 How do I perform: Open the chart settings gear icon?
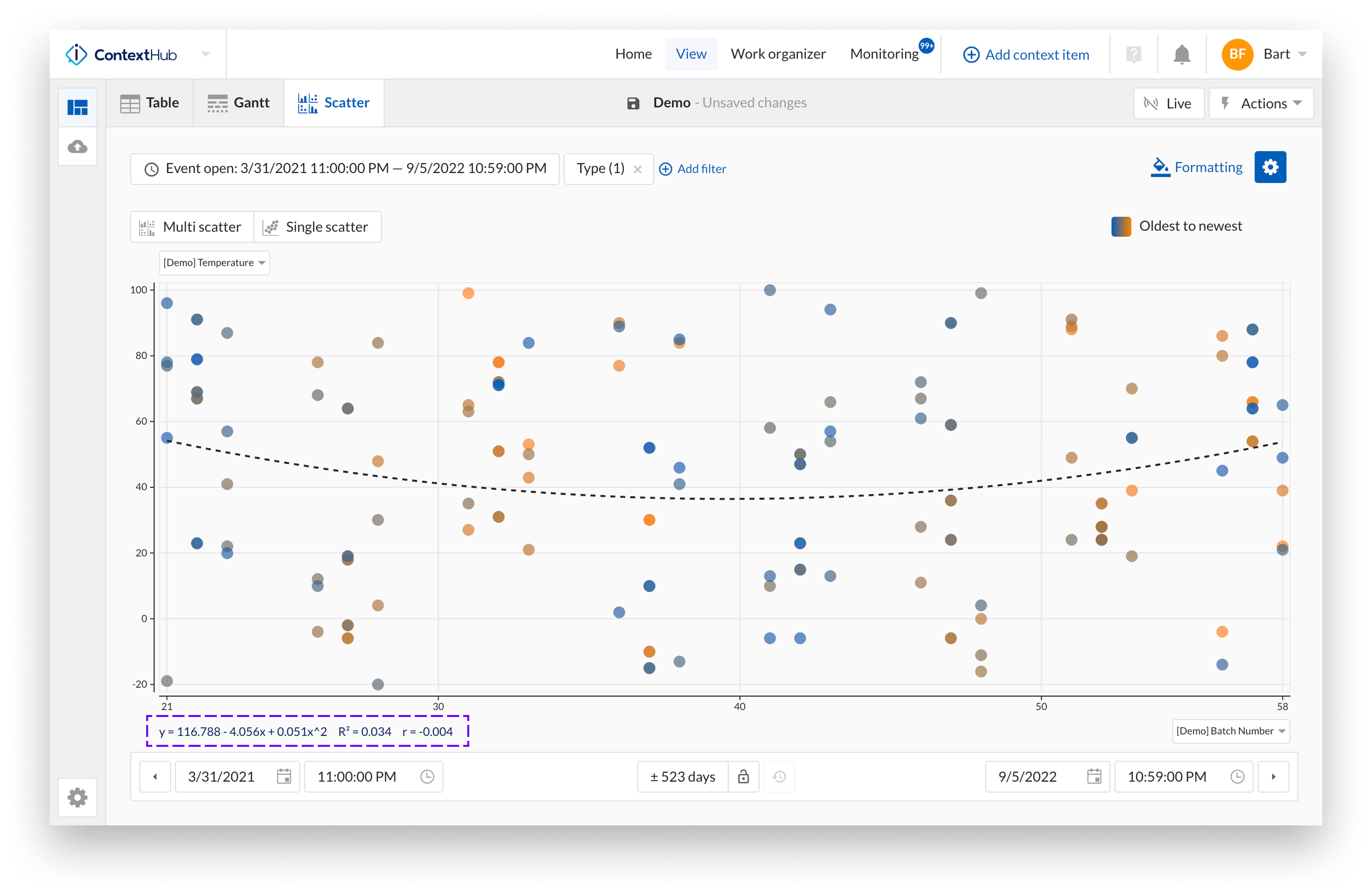1271,167
